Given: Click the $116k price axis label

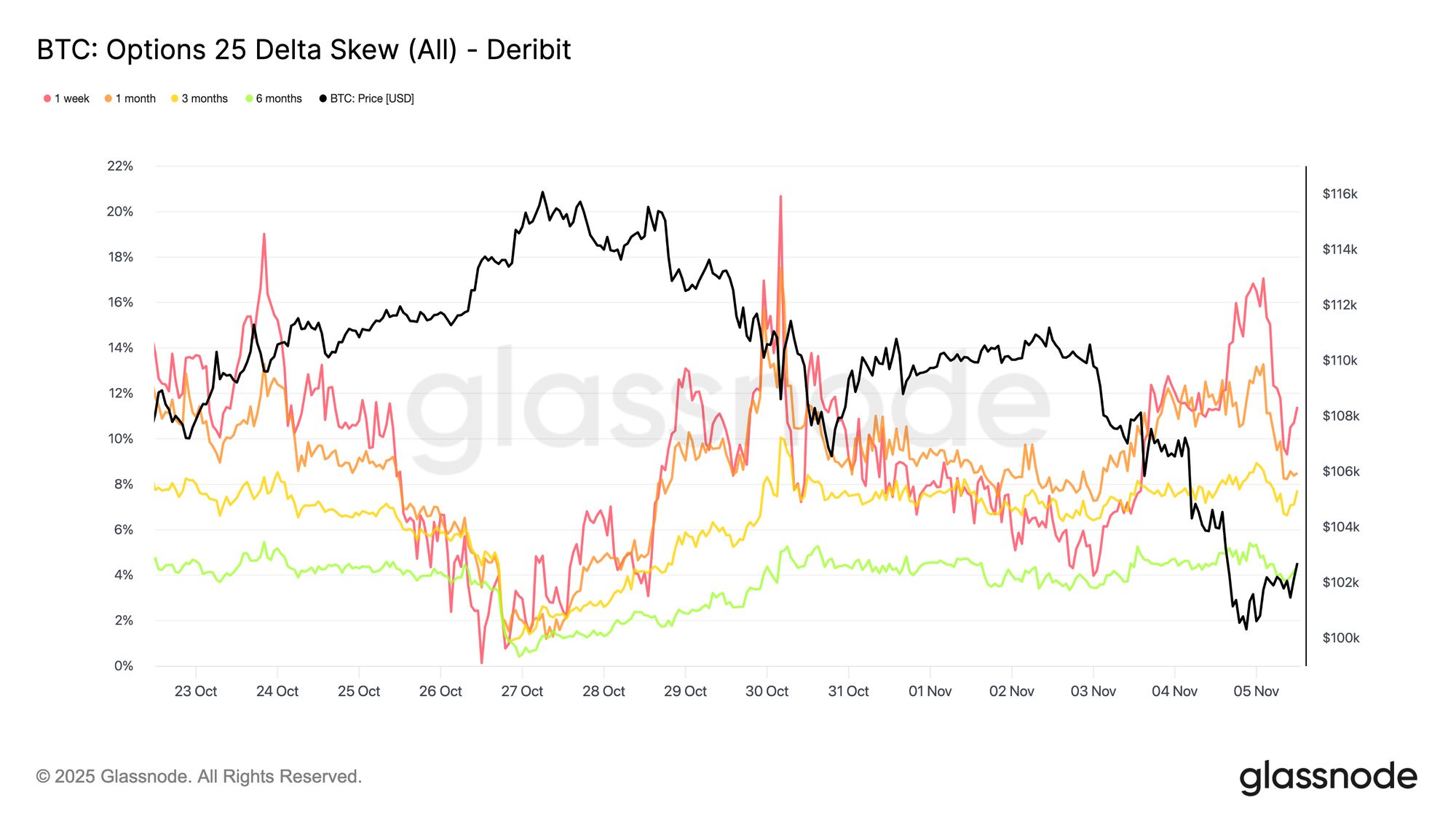Looking at the screenshot, I should pyautogui.click(x=1340, y=194).
